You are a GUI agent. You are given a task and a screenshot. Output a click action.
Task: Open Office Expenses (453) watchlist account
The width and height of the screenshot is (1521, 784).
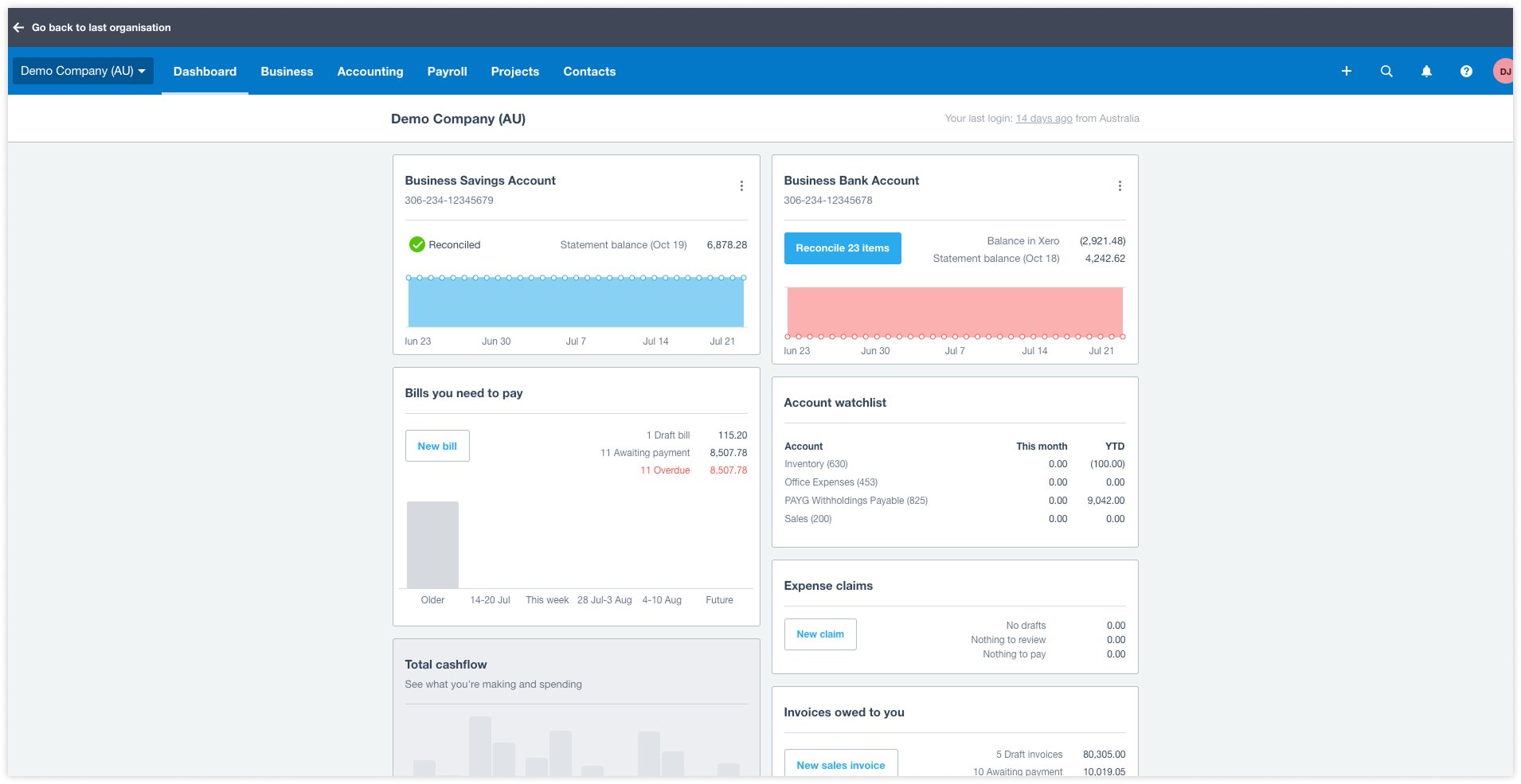click(831, 482)
